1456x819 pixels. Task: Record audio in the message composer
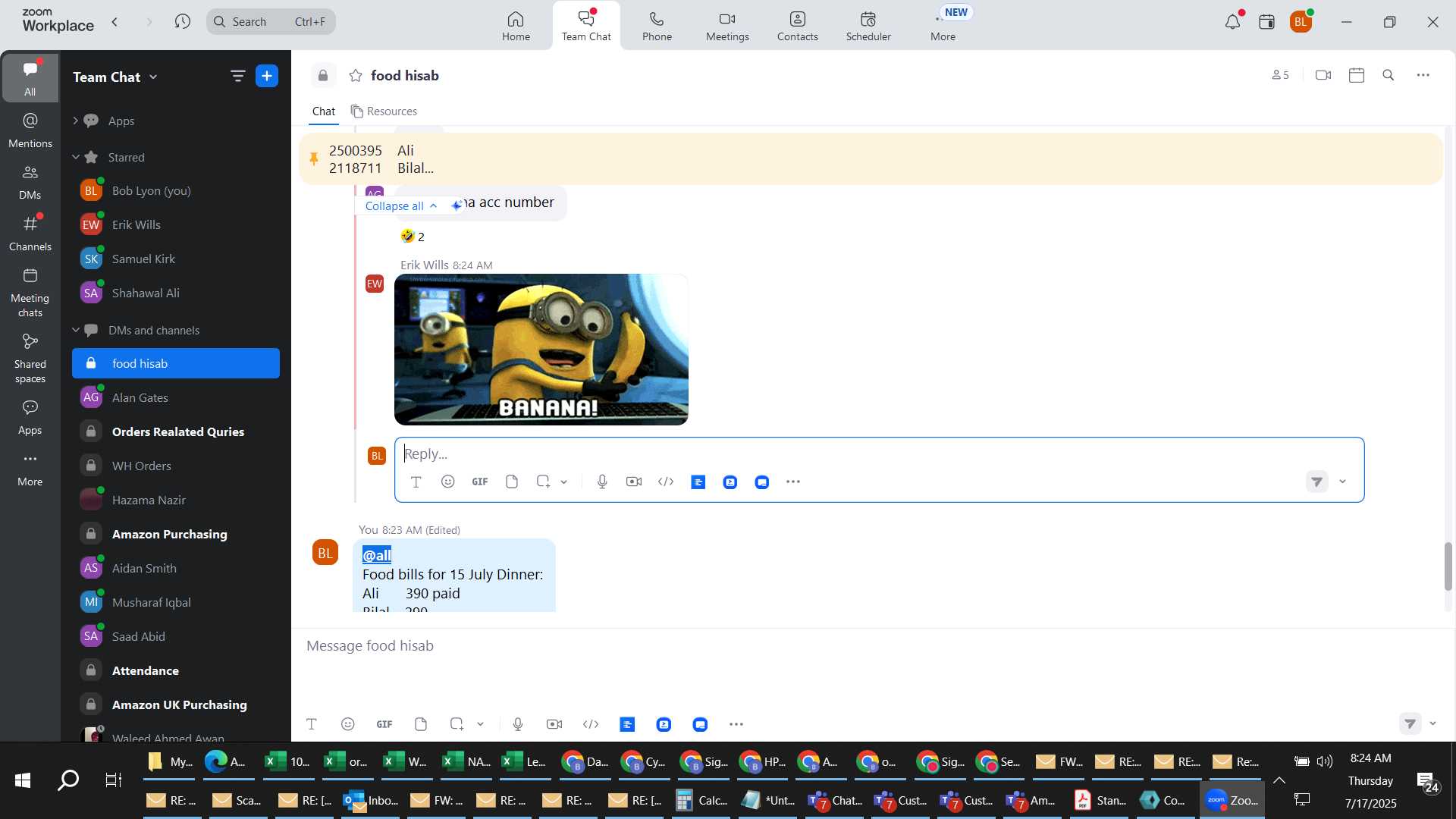click(518, 725)
